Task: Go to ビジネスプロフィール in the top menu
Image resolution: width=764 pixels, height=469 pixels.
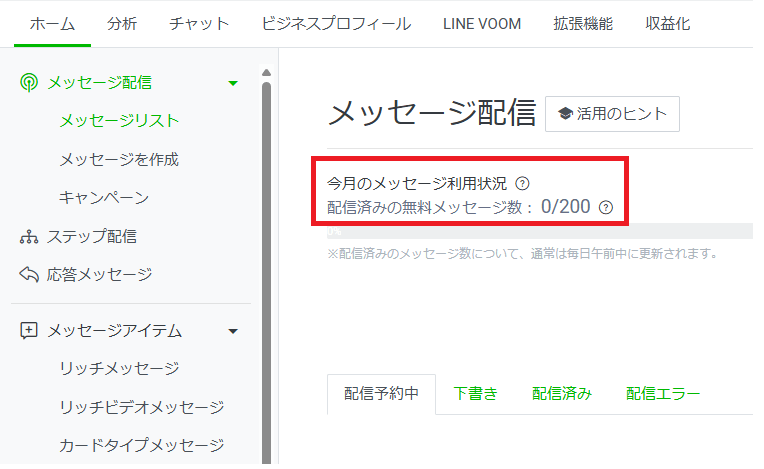Action: click(336, 24)
